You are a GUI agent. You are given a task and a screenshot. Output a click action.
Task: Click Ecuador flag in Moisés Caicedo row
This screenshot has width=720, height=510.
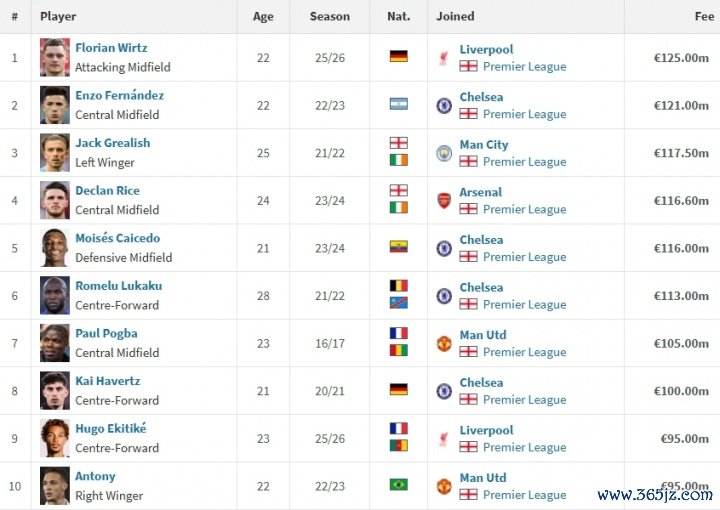398,247
